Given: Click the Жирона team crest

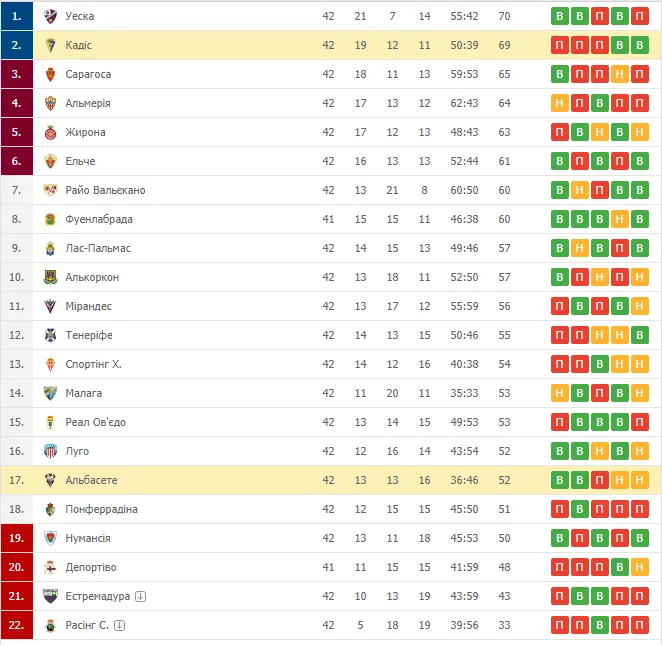Looking at the screenshot, I should [51, 133].
